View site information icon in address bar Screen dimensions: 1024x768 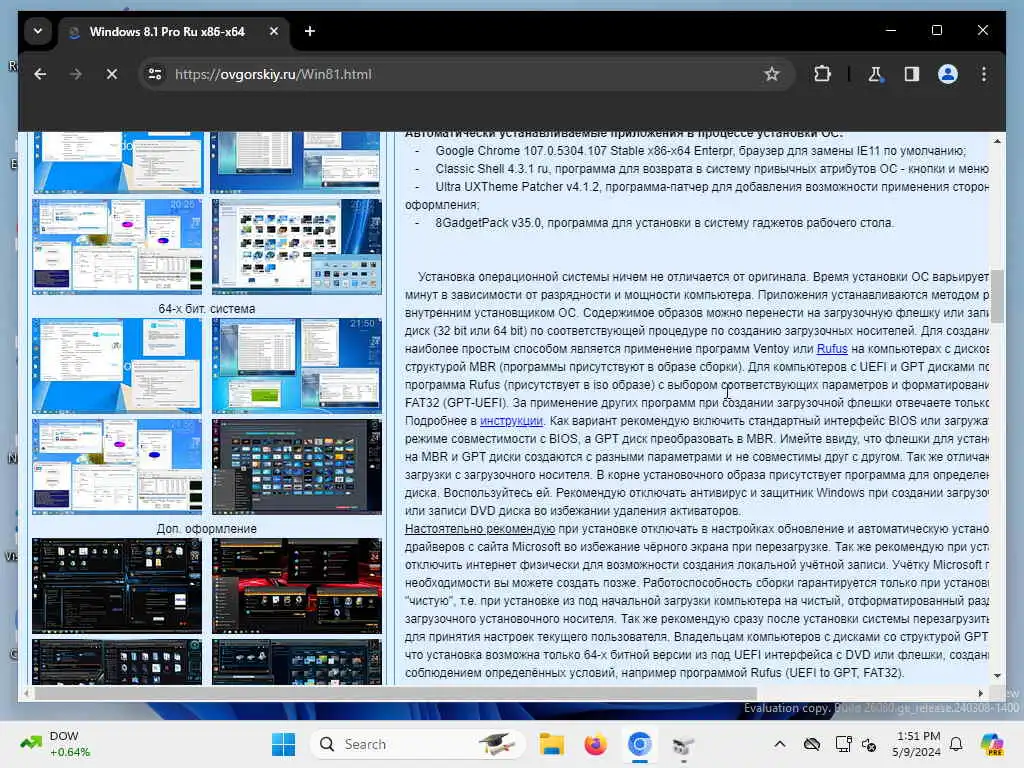pos(155,74)
